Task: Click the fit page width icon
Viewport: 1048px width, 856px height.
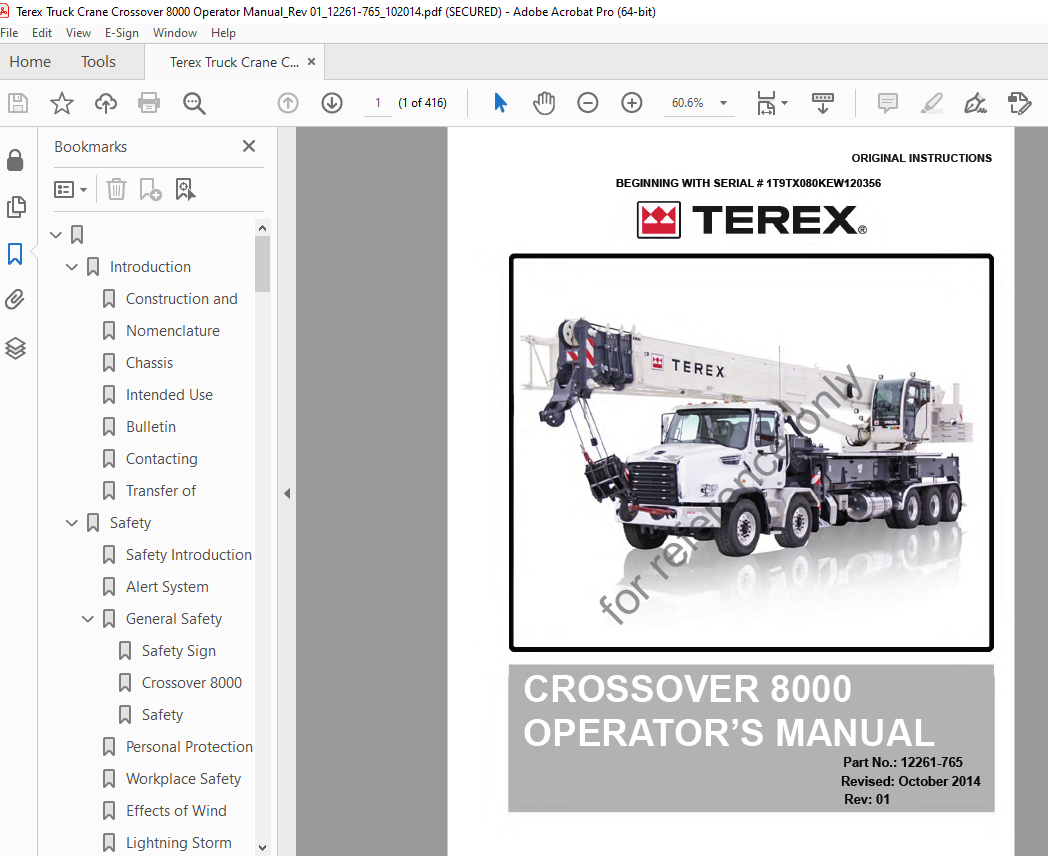Action: click(x=766, y=103)
